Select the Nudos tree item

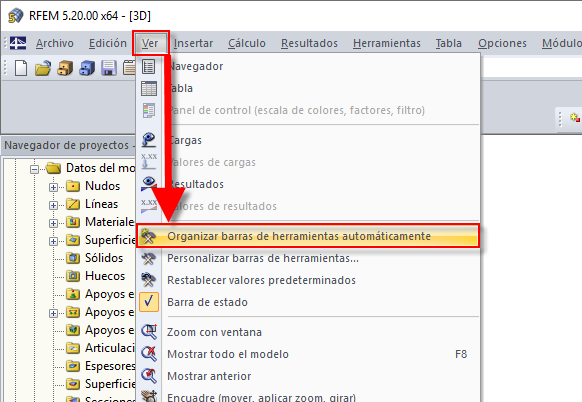102,186
